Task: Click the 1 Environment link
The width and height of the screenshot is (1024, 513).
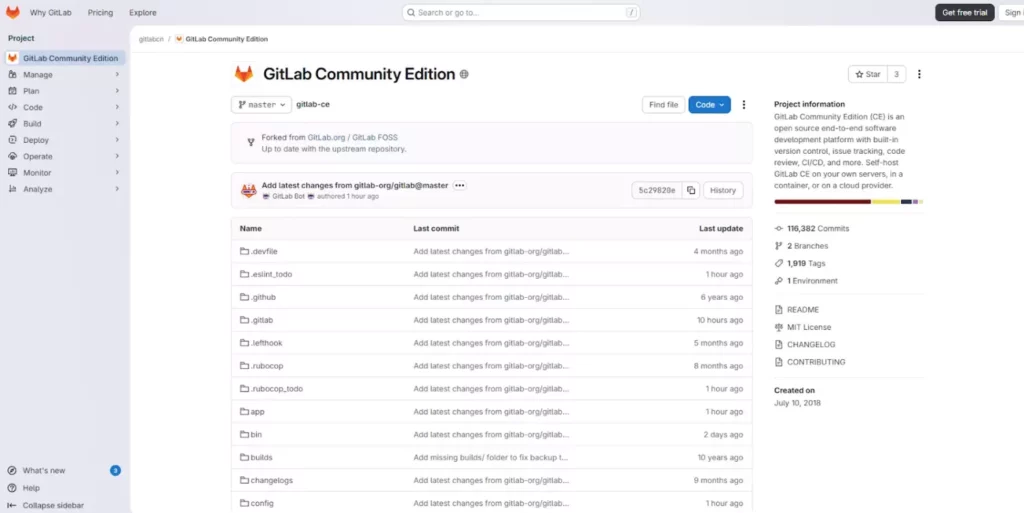Action: tap(812, 281)
